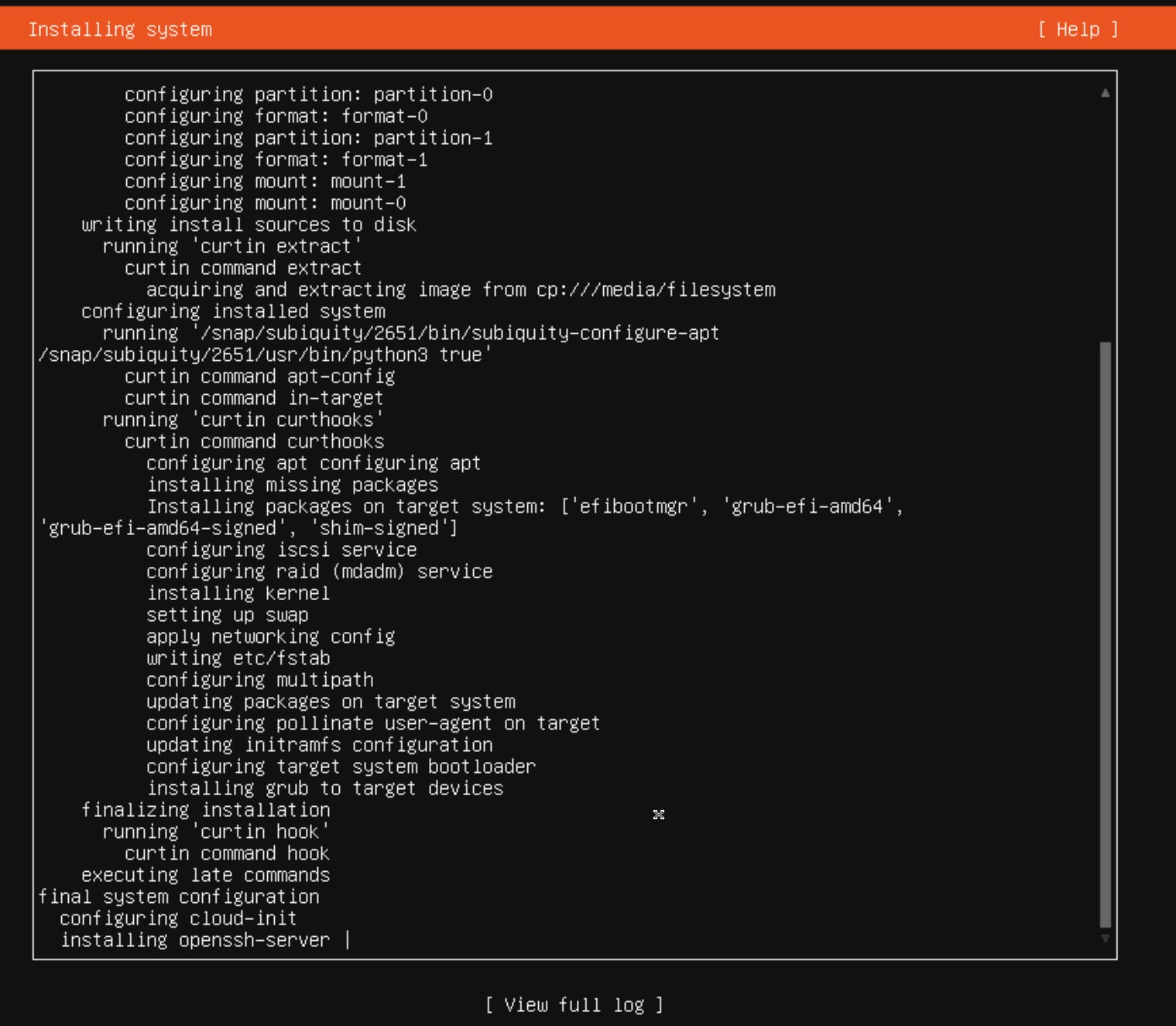Open the Help menu in header
Image resolution: width=1176 pixels, height=1026 pixels.
point(1078,29)
